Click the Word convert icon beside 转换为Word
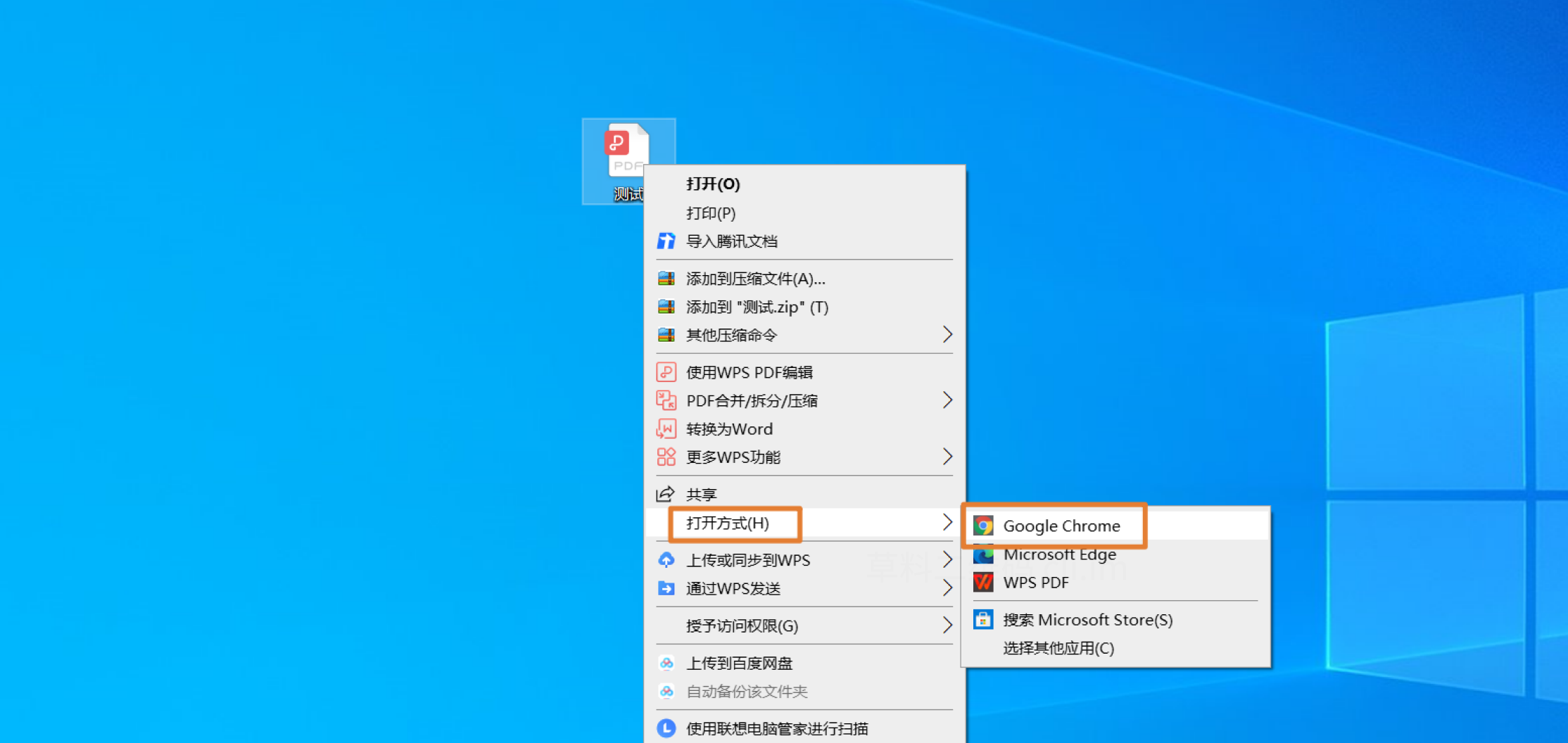The image size is (1568, 743). tap(666, 428)
